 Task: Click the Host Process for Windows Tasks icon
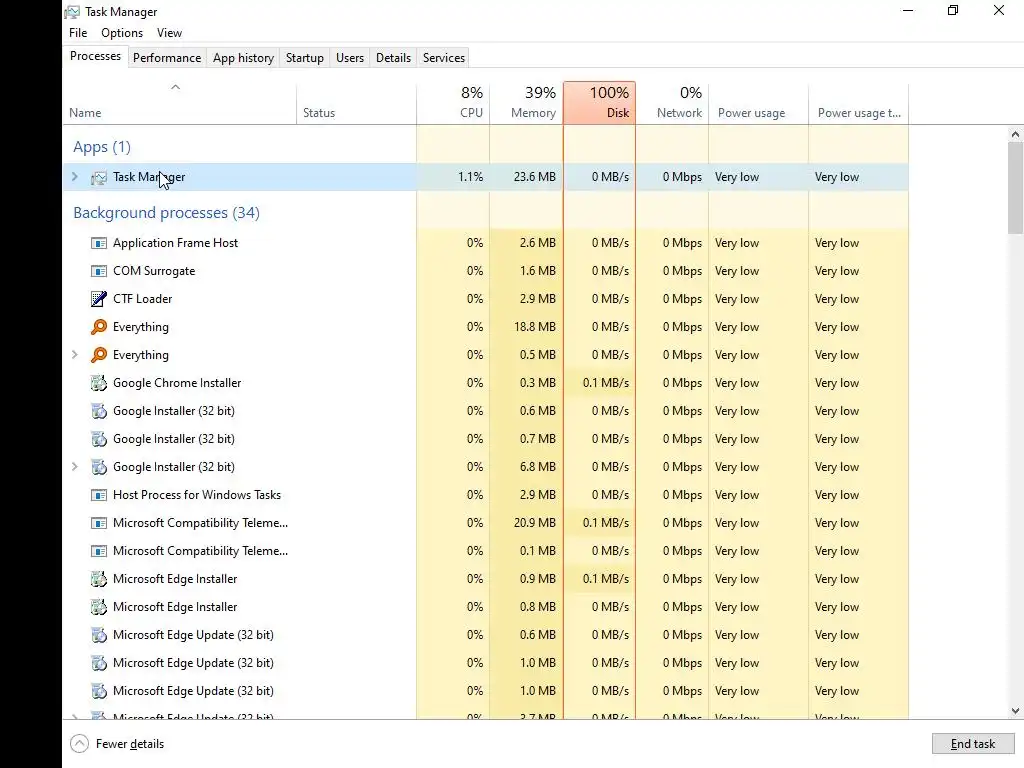99,495
